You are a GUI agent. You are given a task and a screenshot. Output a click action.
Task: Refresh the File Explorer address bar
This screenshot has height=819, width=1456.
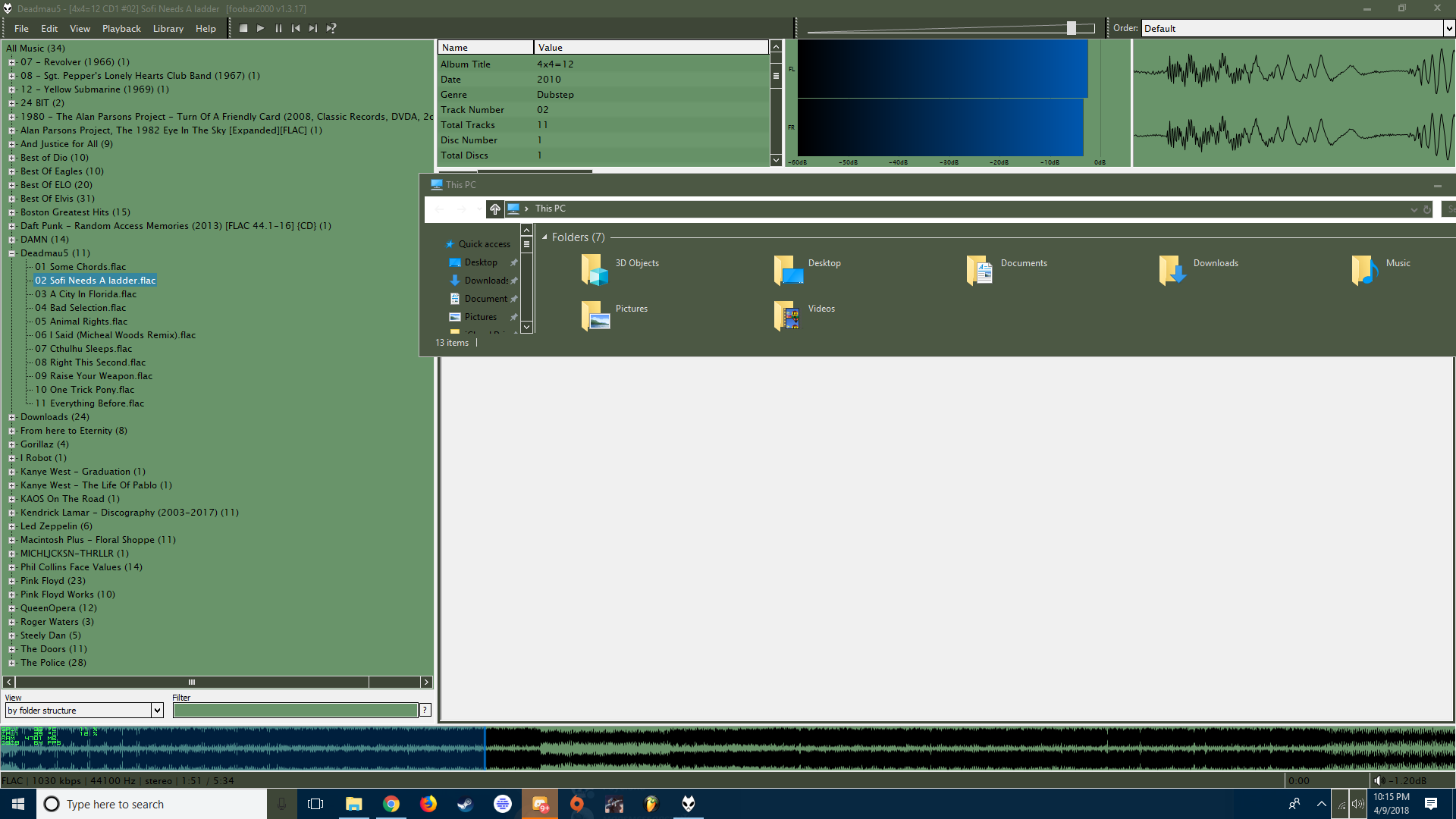pos(1426,209)
